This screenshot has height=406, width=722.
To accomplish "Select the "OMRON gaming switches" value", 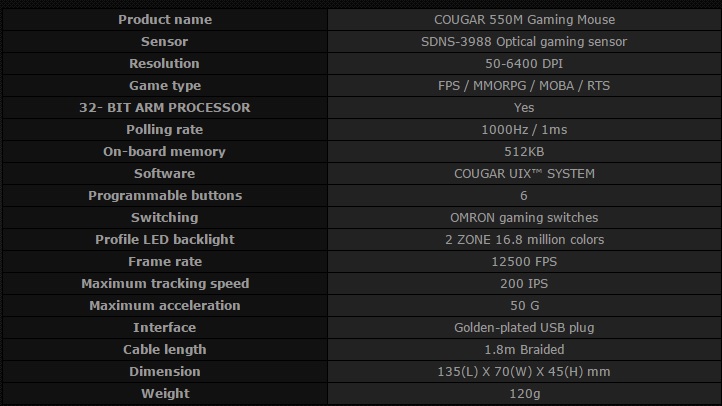I will [523, 218].
